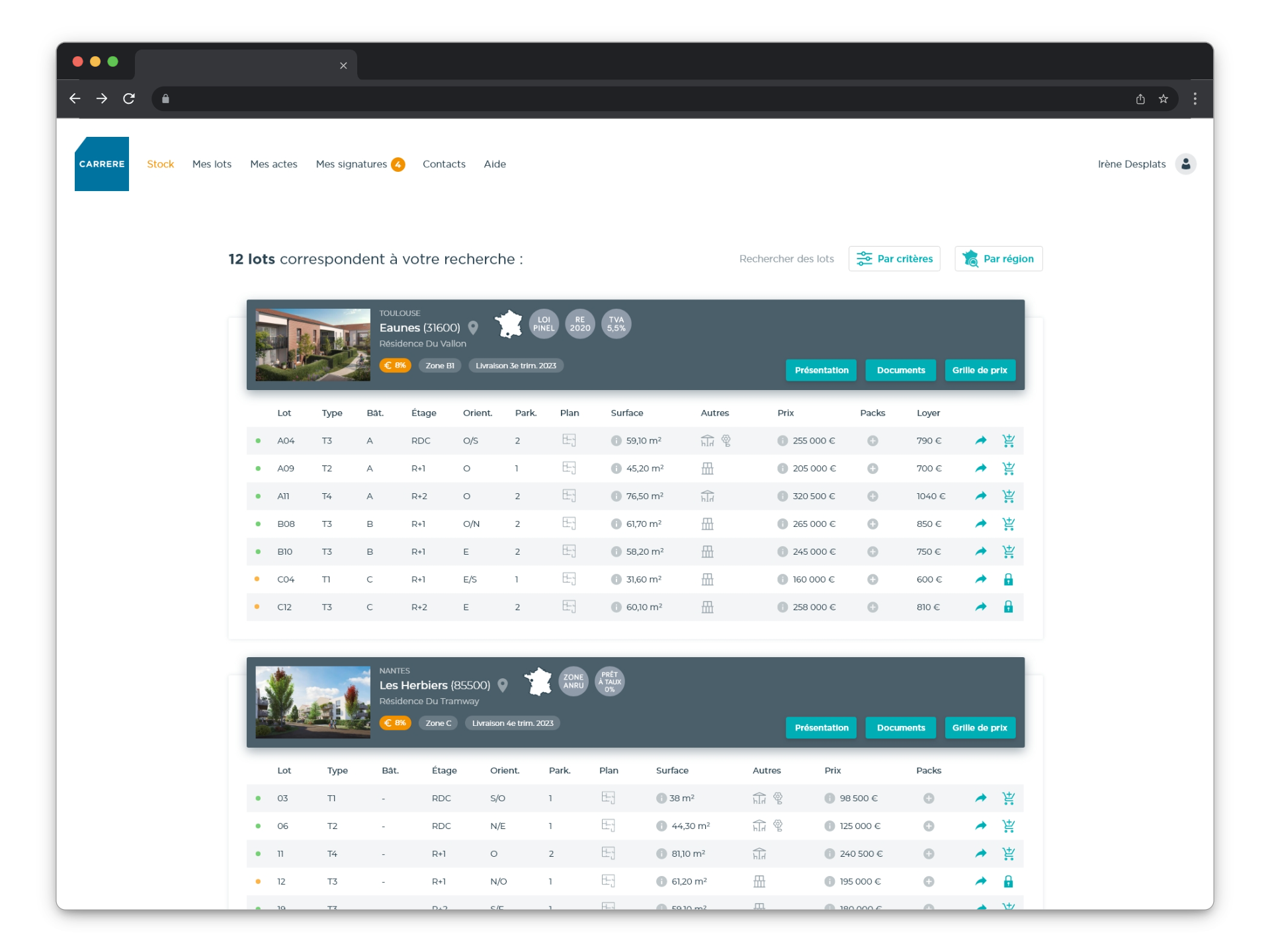Open the packs plus icon for lot 11
This screenshot has height=952, width=1270.
pos(929,853)
